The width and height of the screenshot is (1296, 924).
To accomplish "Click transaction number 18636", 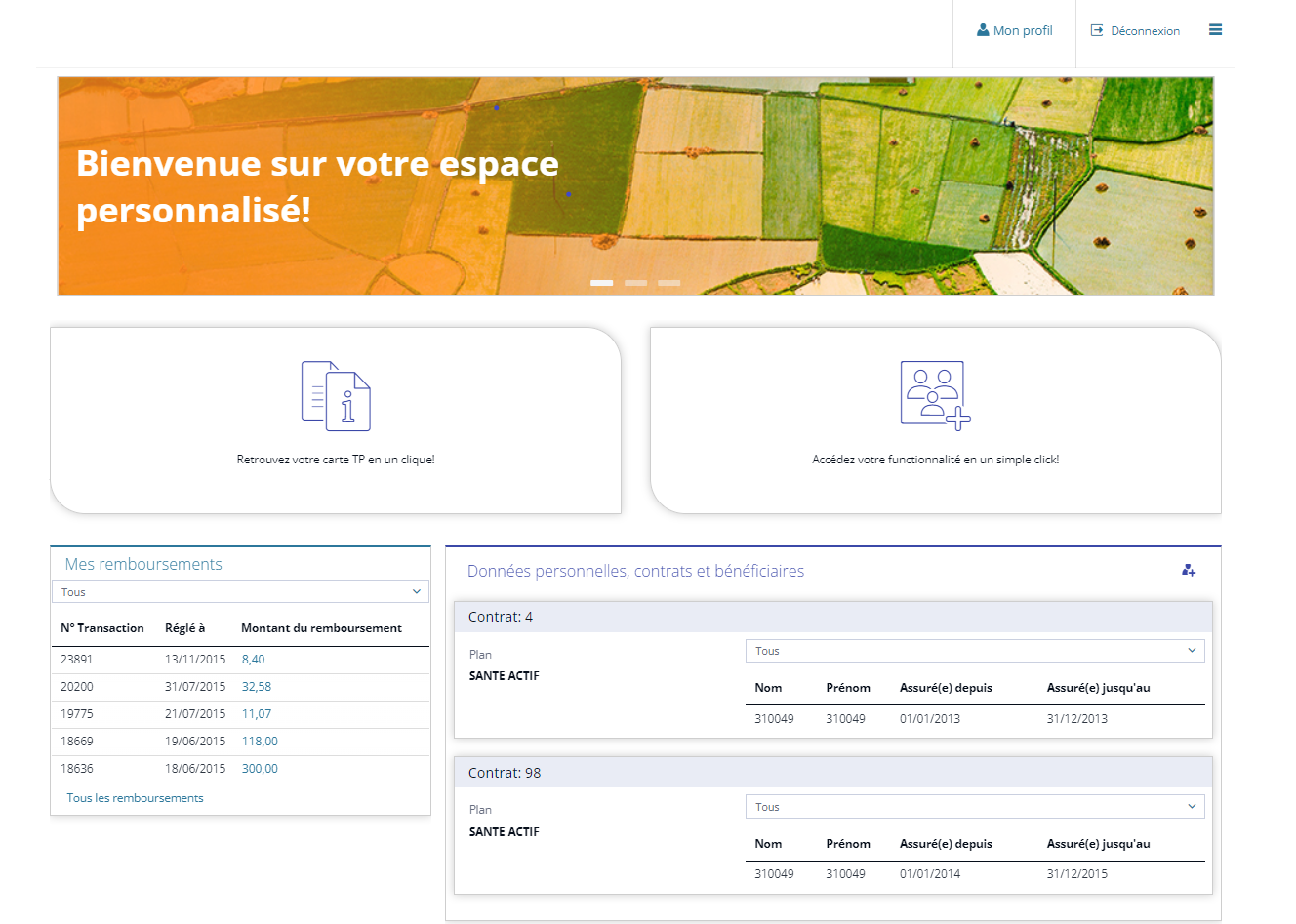I will pos(77,769).
